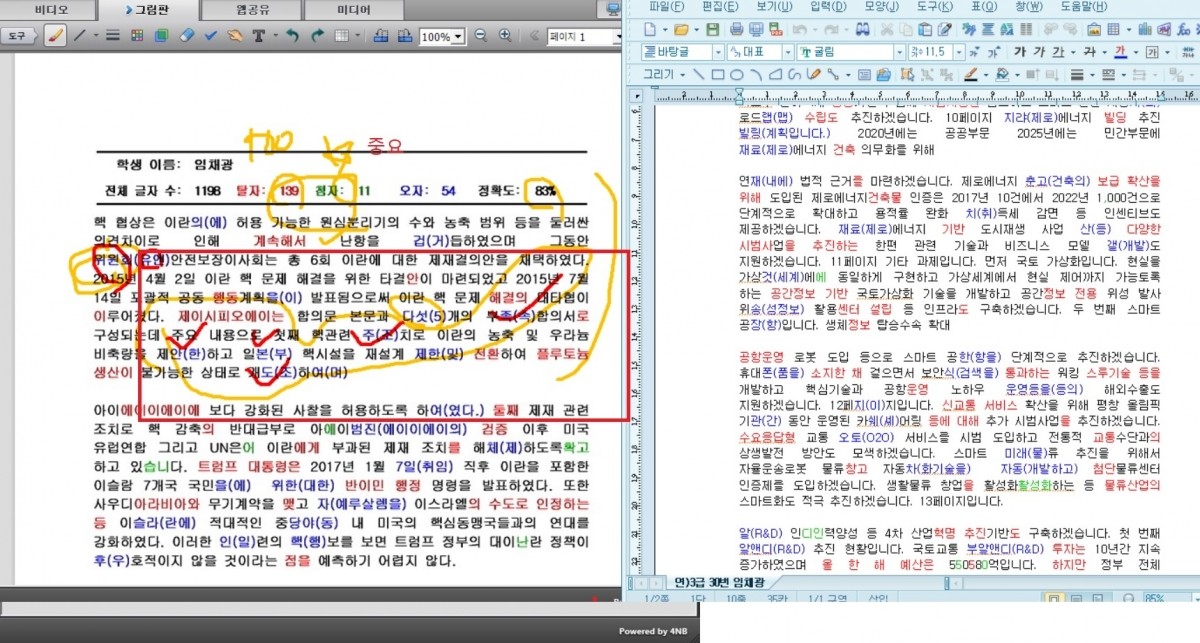Click the 도구 button
Screen dimensions: 1200x643
click(x=17, y=36)
